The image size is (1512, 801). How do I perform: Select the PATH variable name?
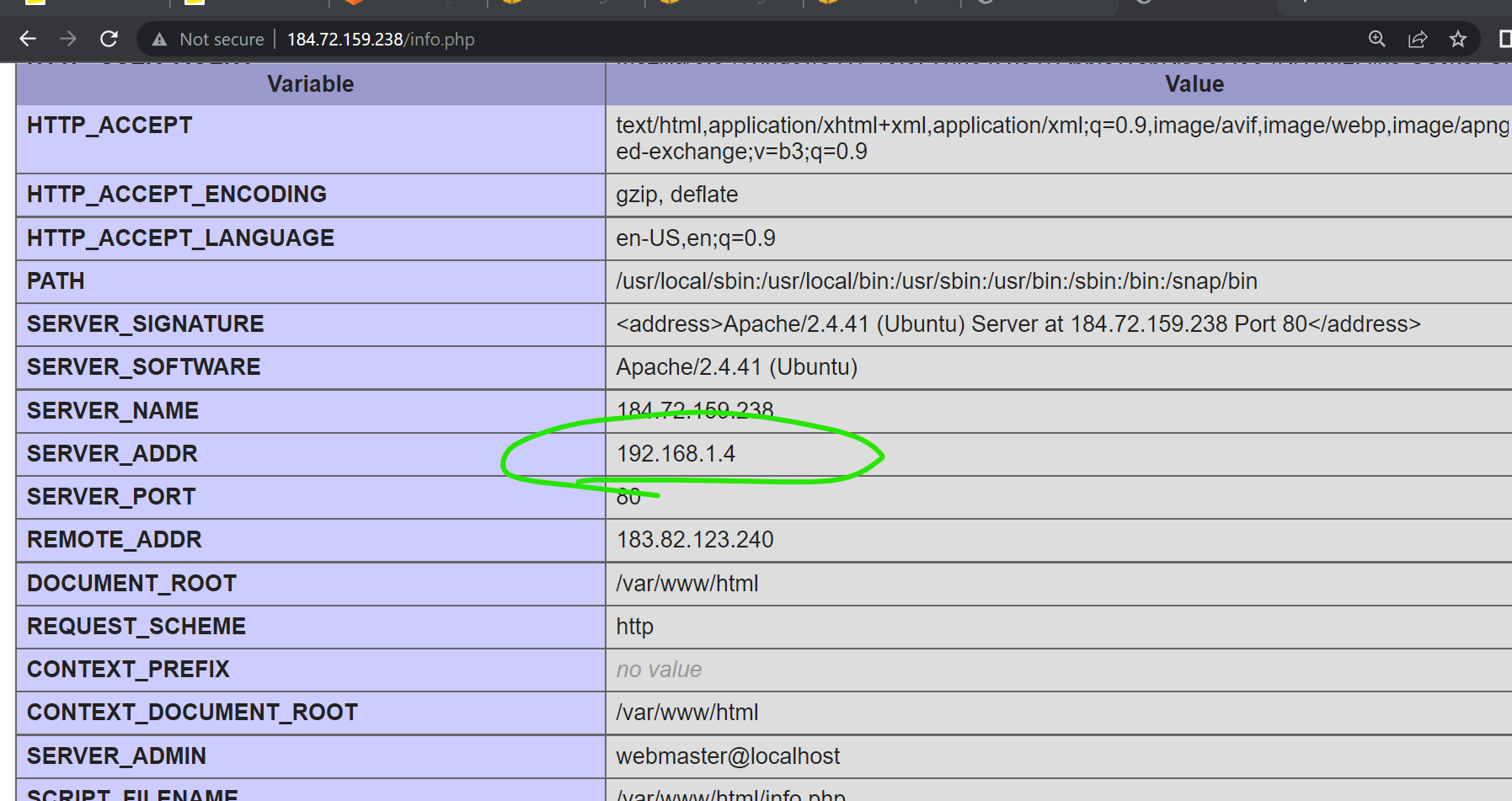[x=56, y=281]
